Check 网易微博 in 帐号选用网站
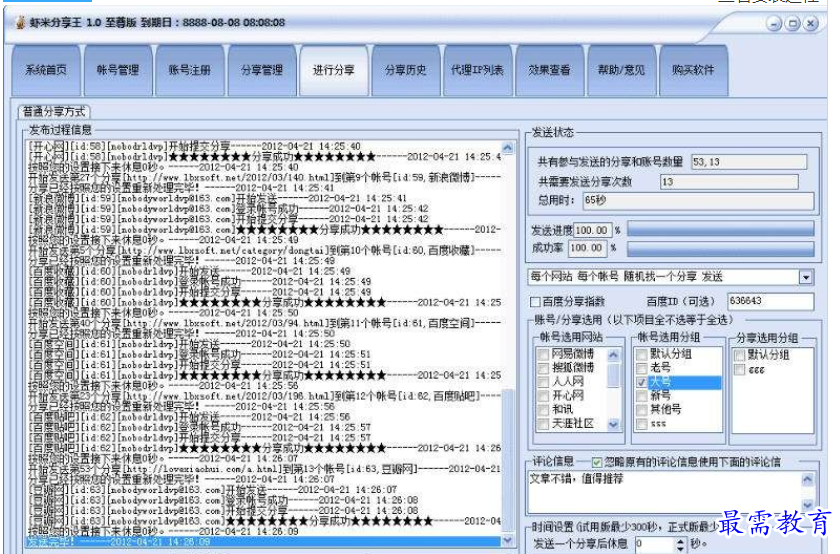 [x=543, y=355]
